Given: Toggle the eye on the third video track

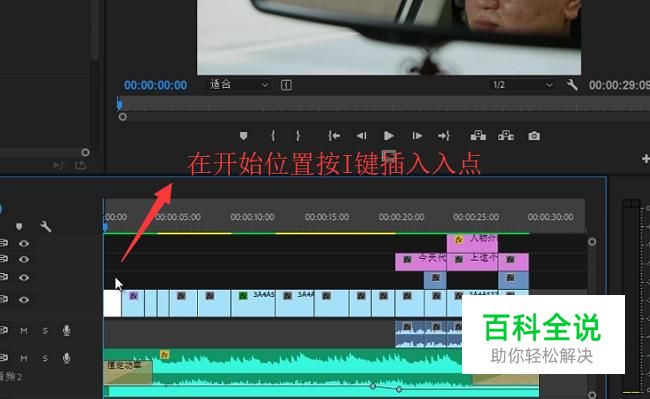Looking at the screenshot, I should (x=24, y=277).
